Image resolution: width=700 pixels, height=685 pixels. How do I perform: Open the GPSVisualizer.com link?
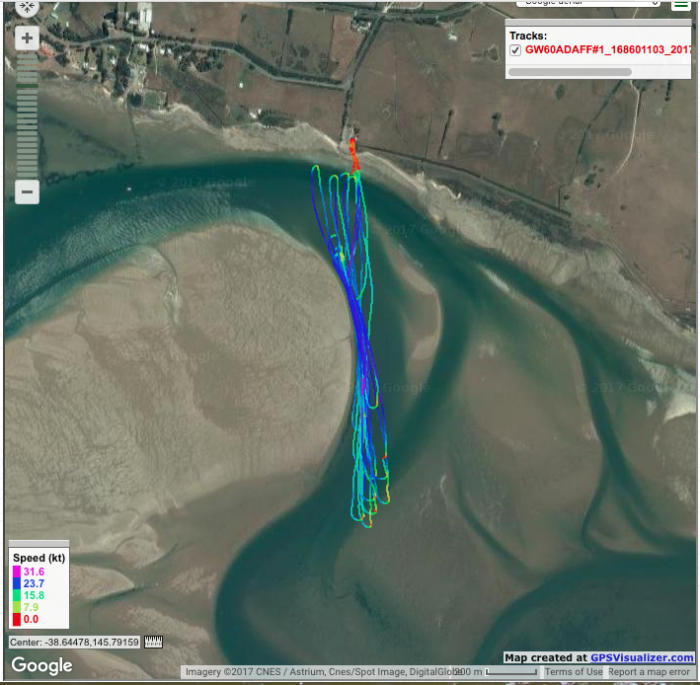642,657
